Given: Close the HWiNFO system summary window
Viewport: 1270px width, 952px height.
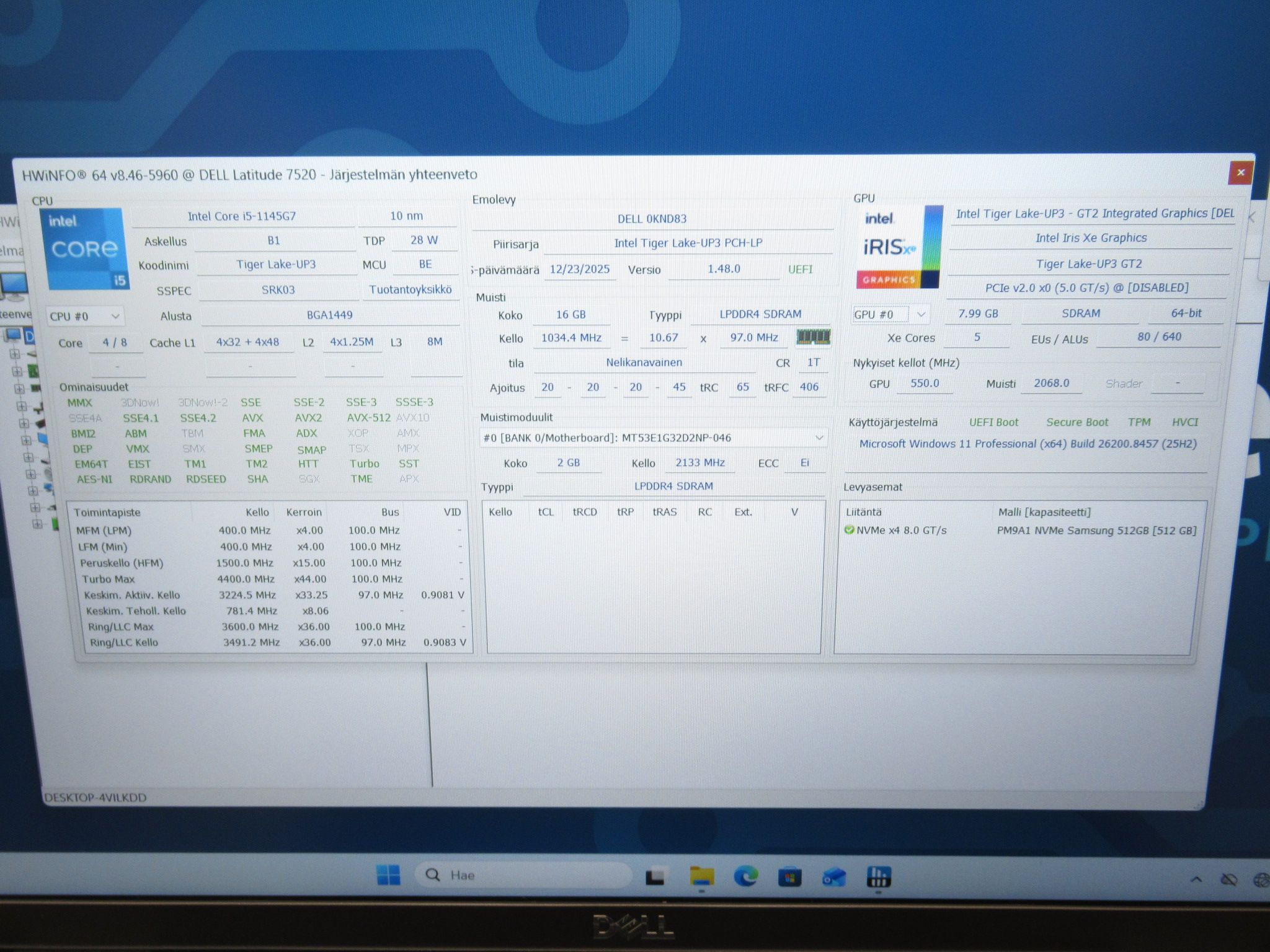Looking at the screenshot, I should pos(1240,172).
